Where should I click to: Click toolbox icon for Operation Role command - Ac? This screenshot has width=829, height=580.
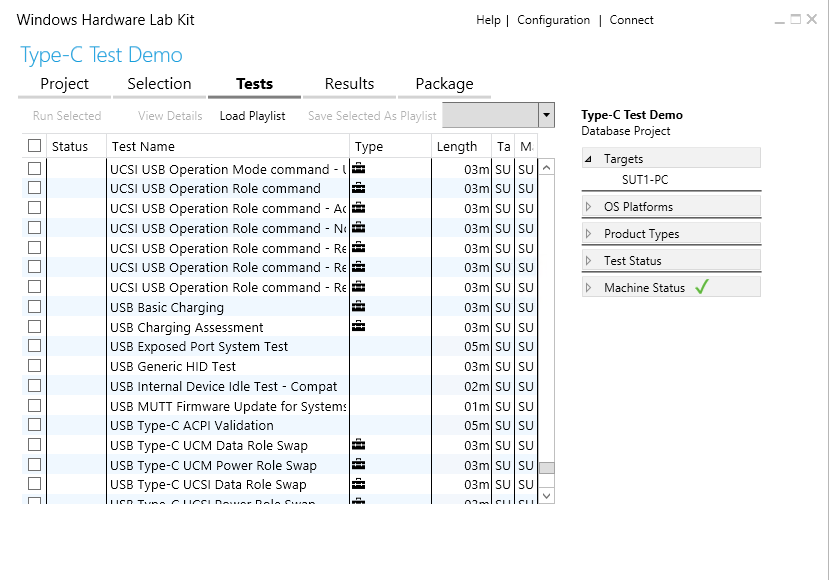pos(358,208)
